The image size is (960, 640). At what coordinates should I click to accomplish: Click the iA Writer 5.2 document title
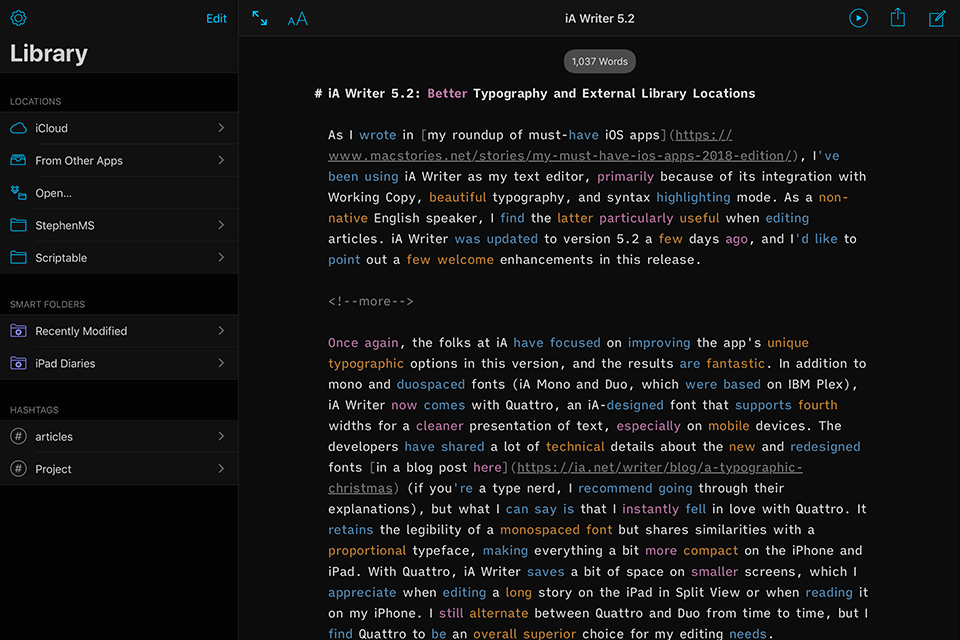599,18
